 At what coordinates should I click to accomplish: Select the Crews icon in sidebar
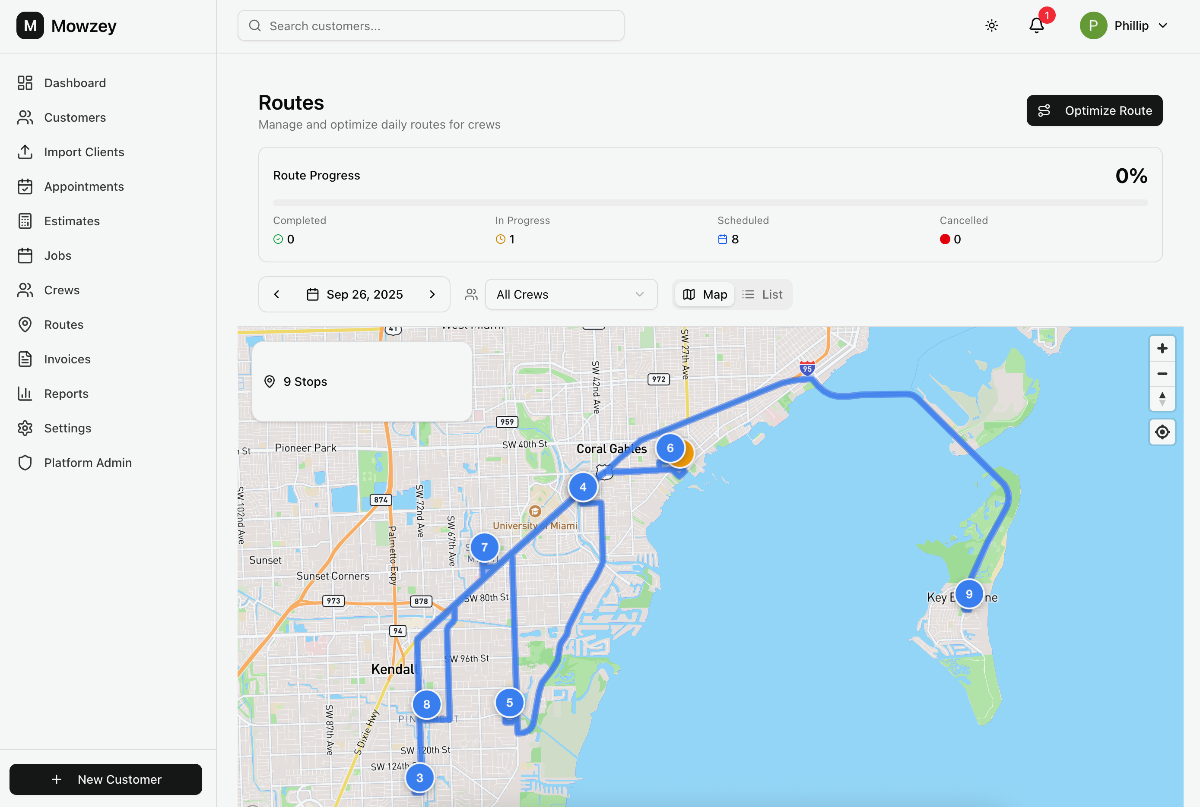[26, 289]
